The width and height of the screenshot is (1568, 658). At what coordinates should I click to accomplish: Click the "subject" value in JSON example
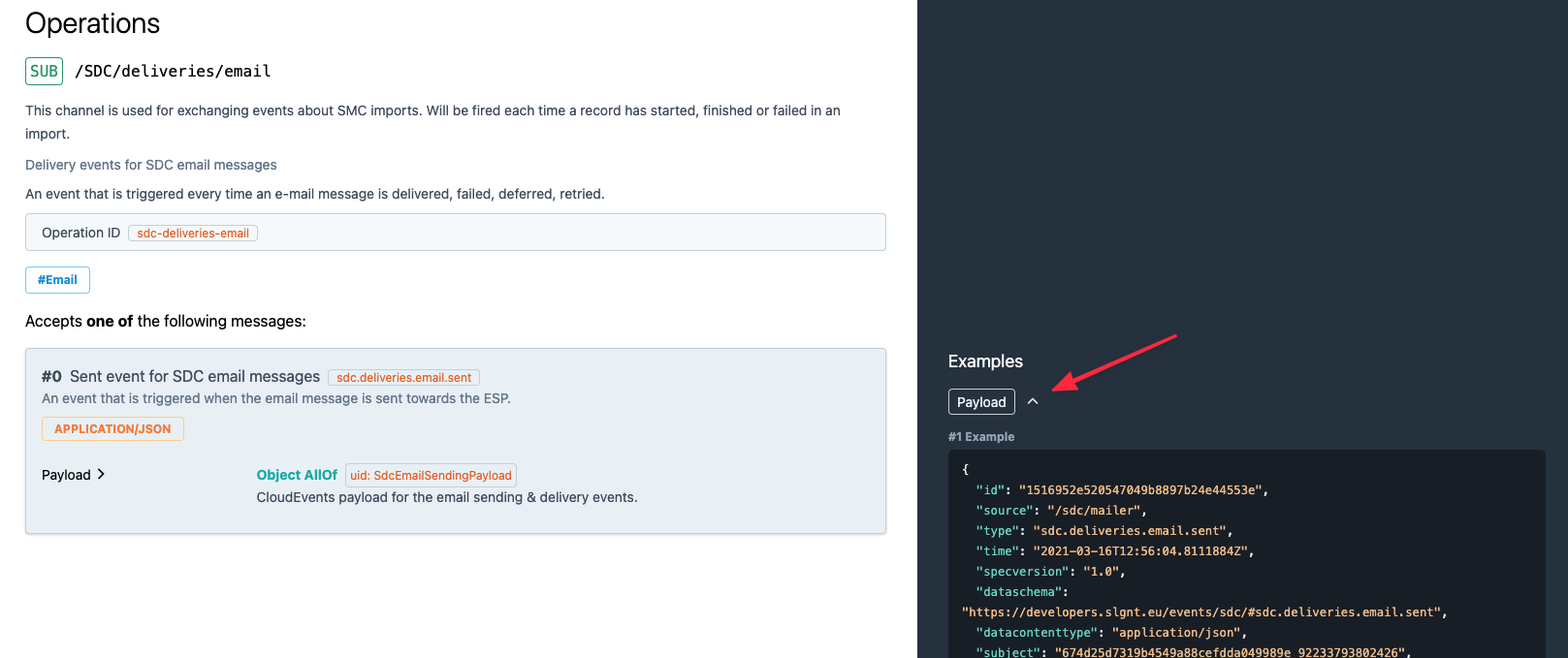pos(1229,652)
